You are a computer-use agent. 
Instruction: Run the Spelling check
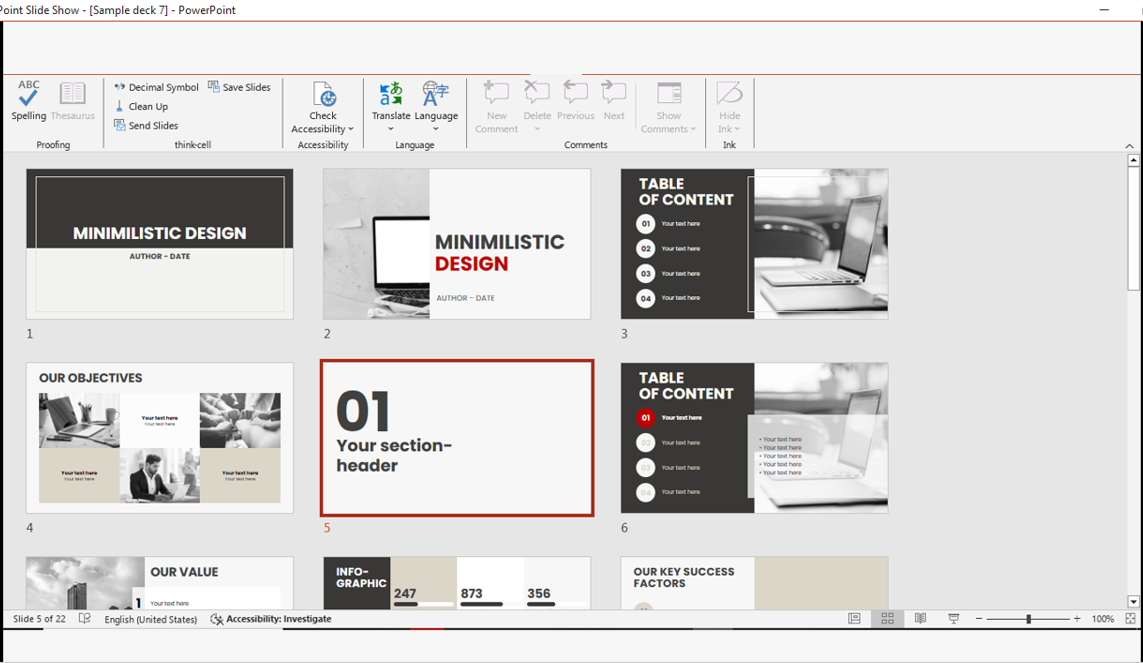(x=28, y=101)
